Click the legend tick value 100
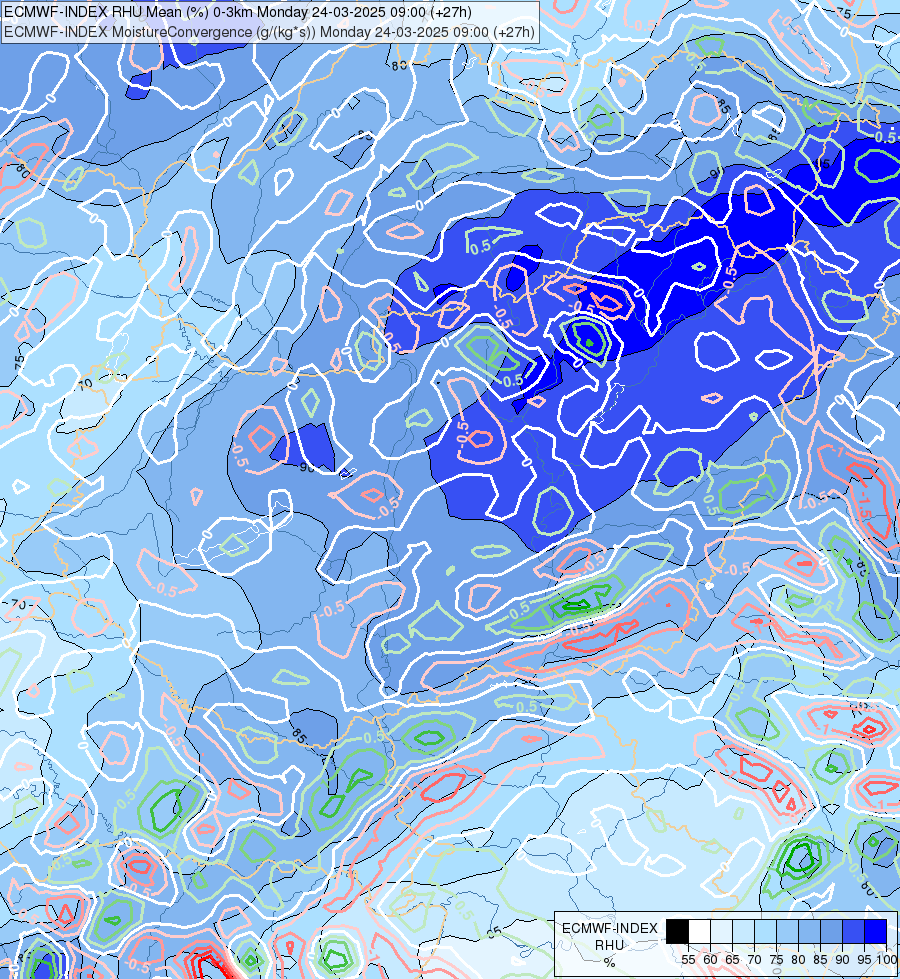900x979 pixels. click(888, 960)
